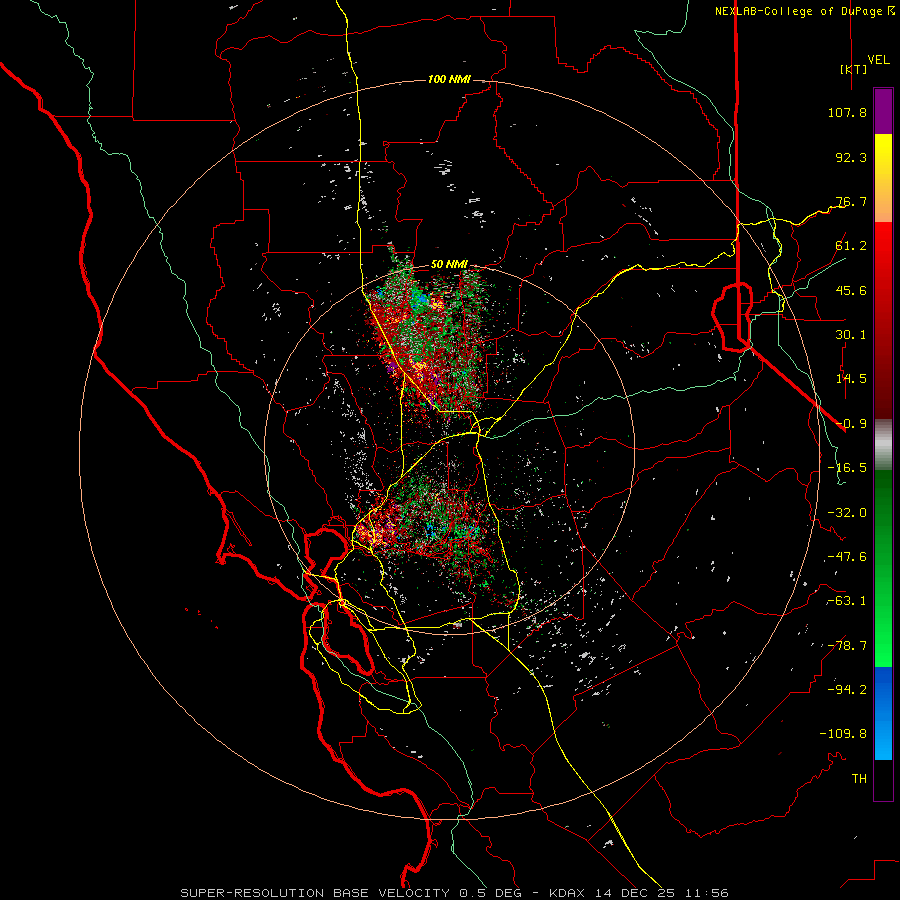Screen dimensions: 900x900
Task: Click the -109.8 legend value
Action: [843, 734]
